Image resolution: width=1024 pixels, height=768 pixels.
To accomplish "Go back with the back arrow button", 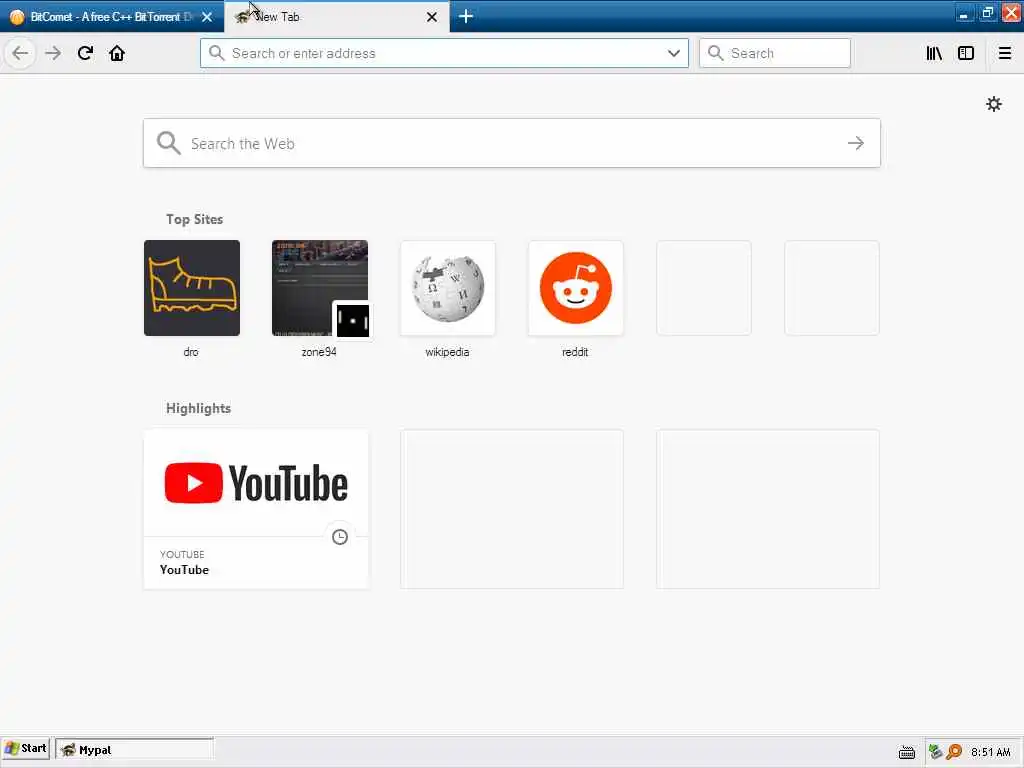I will (20, 53).
